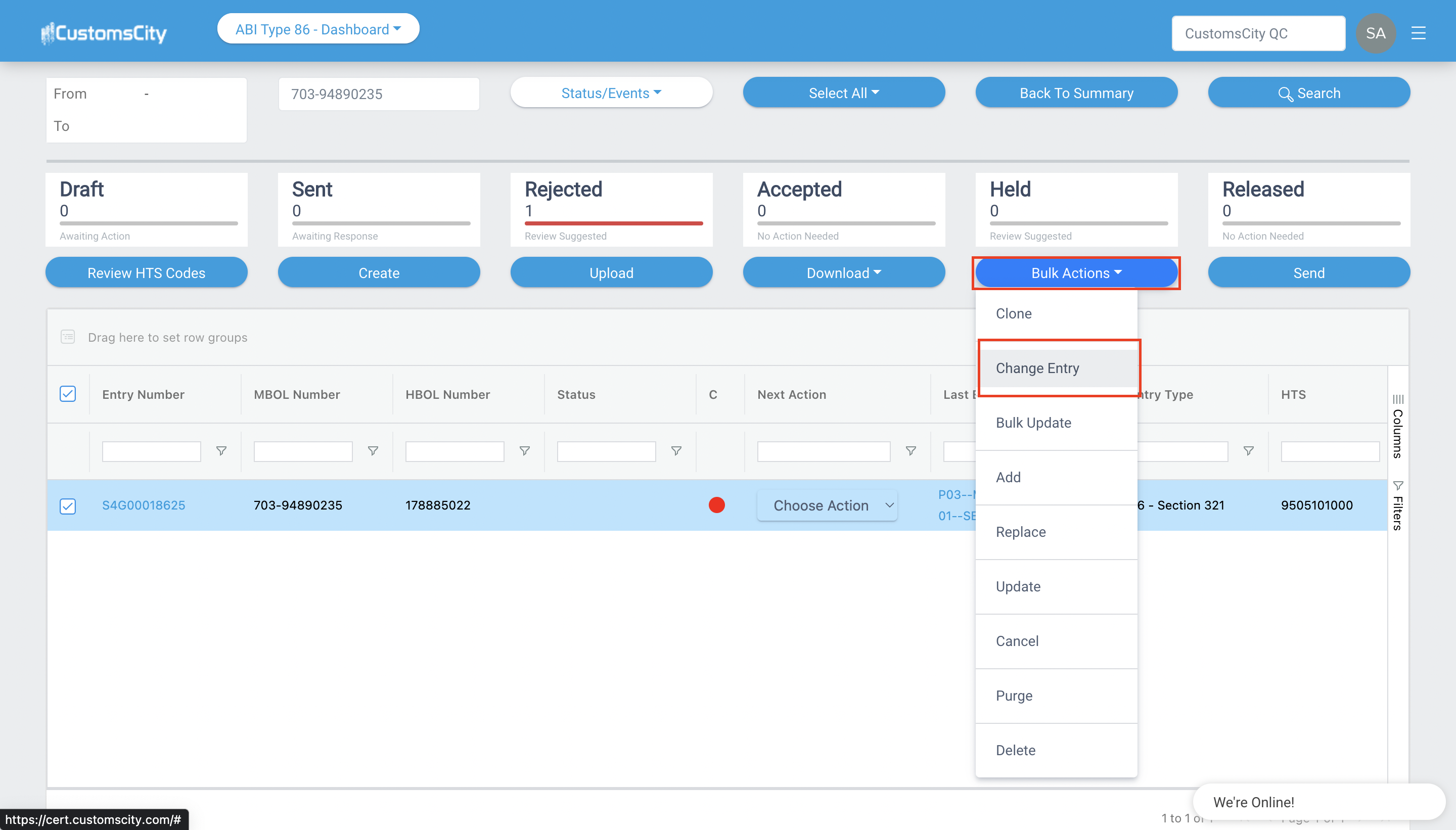Click the Sent status card

pyautogui.click(x=379, y=210)
